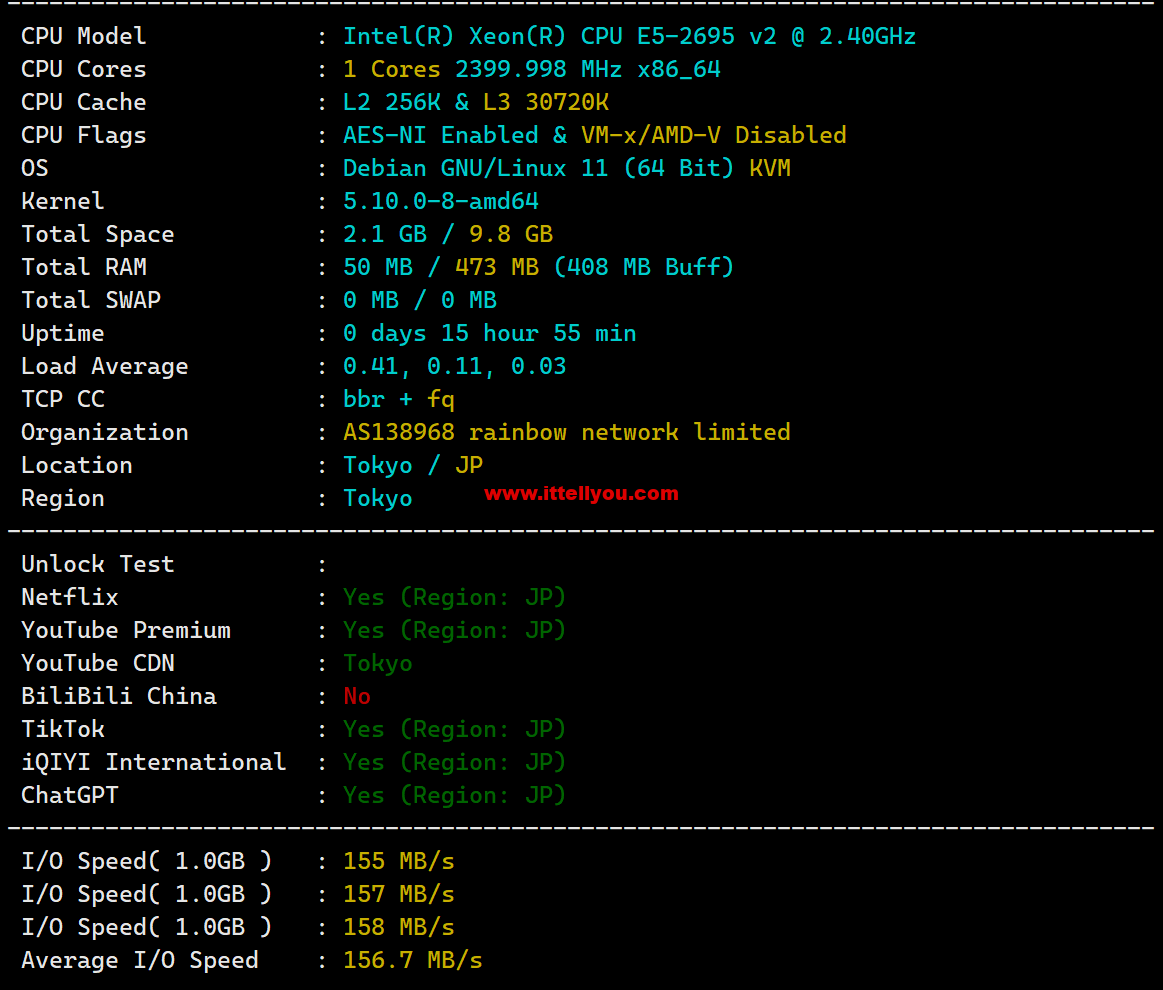Click the YouTube CDN Tokyo result

coord(378,664)
